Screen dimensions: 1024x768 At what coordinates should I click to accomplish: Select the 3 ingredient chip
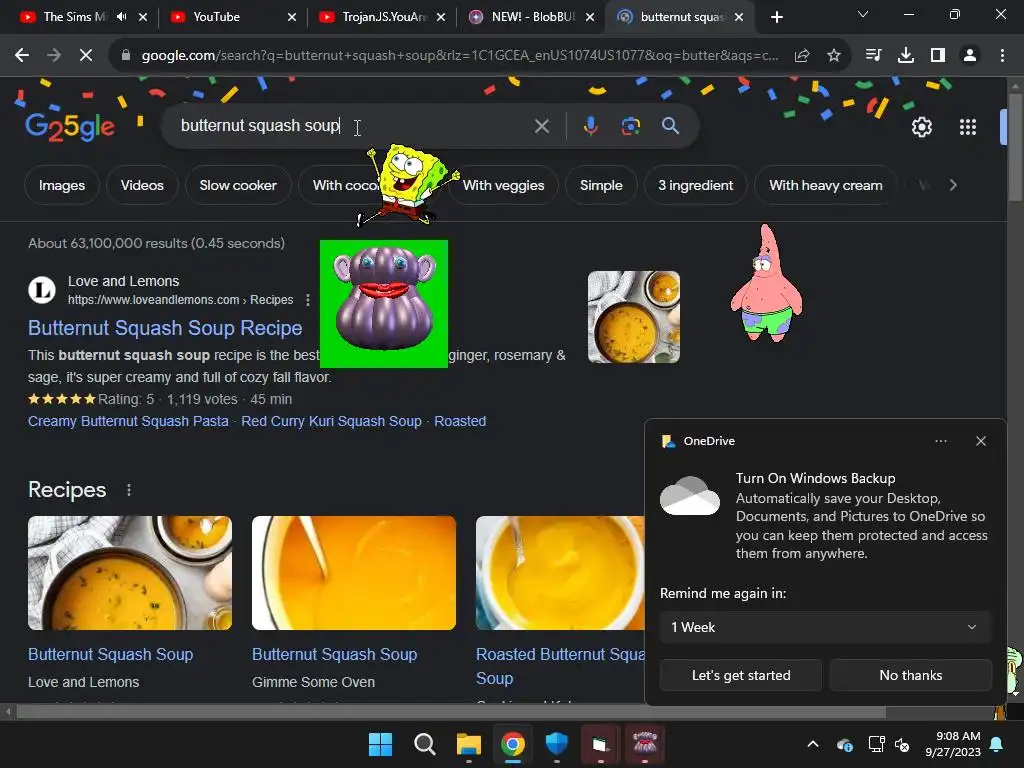click(696, 185)
